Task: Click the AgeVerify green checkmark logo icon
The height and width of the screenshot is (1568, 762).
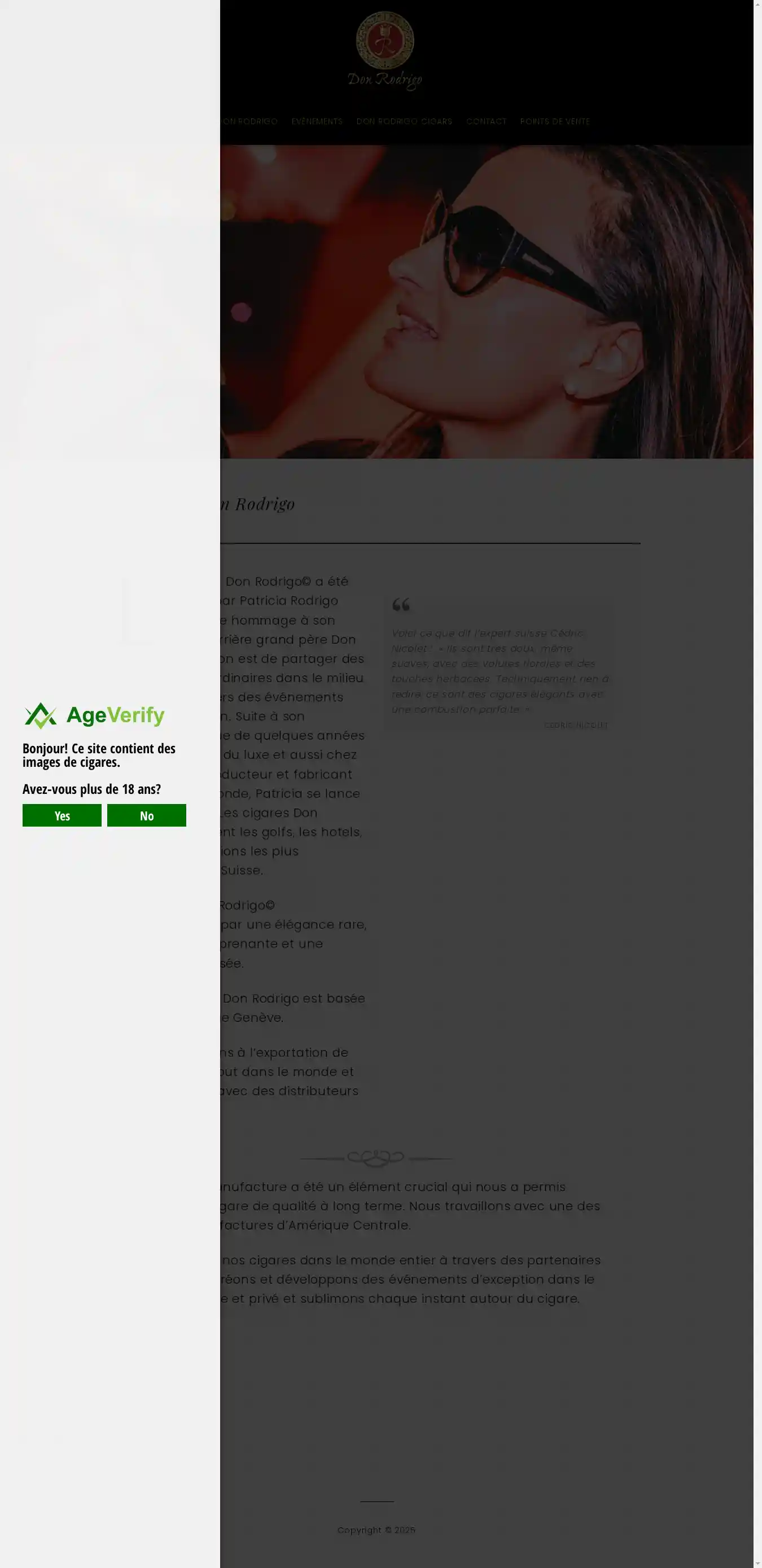Action: tap(41, 715)
